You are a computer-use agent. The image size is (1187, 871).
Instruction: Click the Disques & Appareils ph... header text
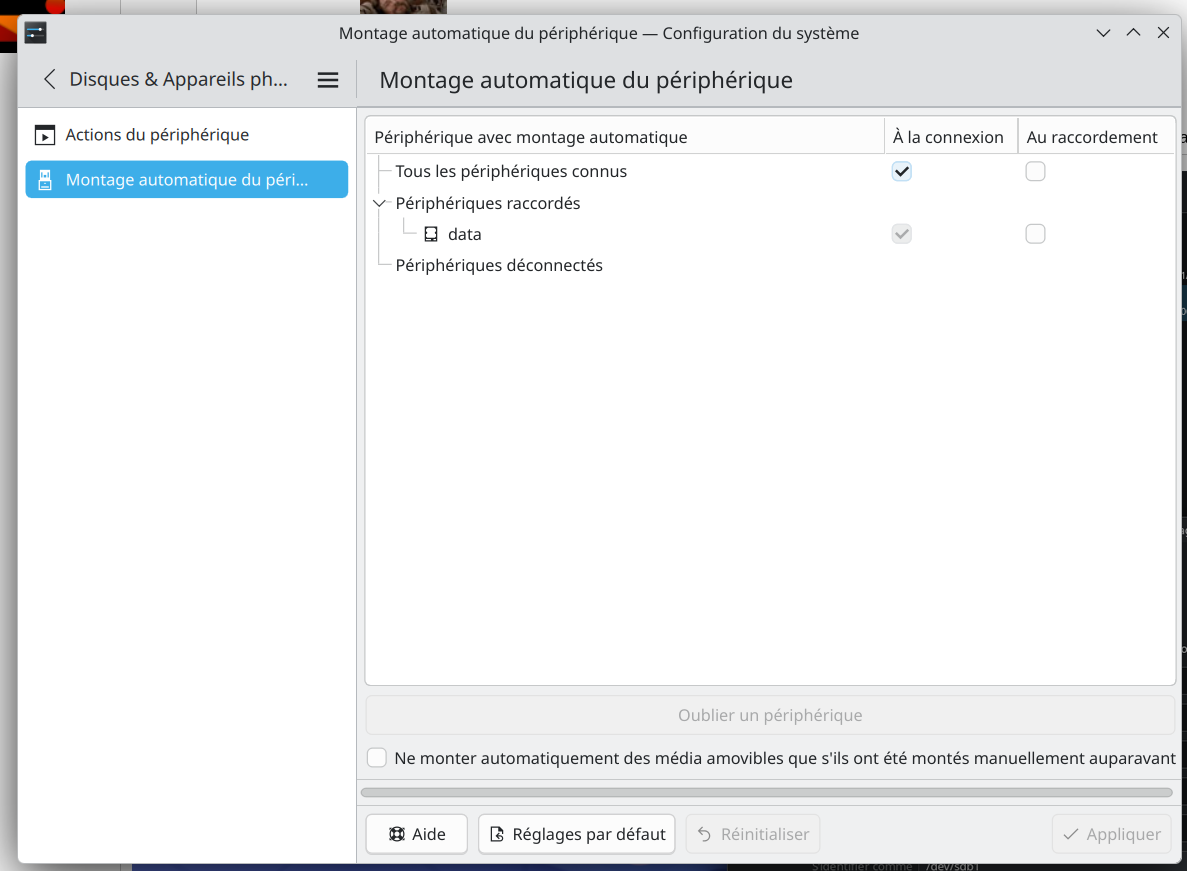(179, 79)
